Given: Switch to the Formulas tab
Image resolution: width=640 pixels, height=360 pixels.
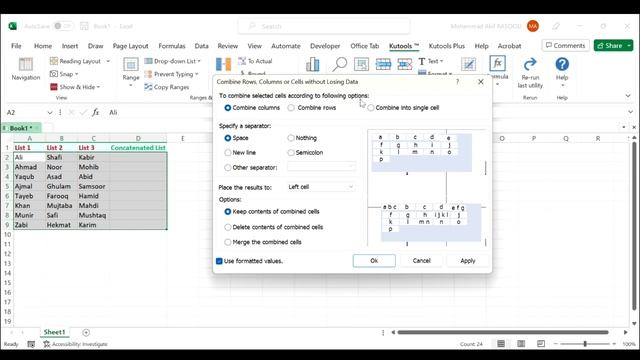Looking at the screenshot, I should coord(172,46).
